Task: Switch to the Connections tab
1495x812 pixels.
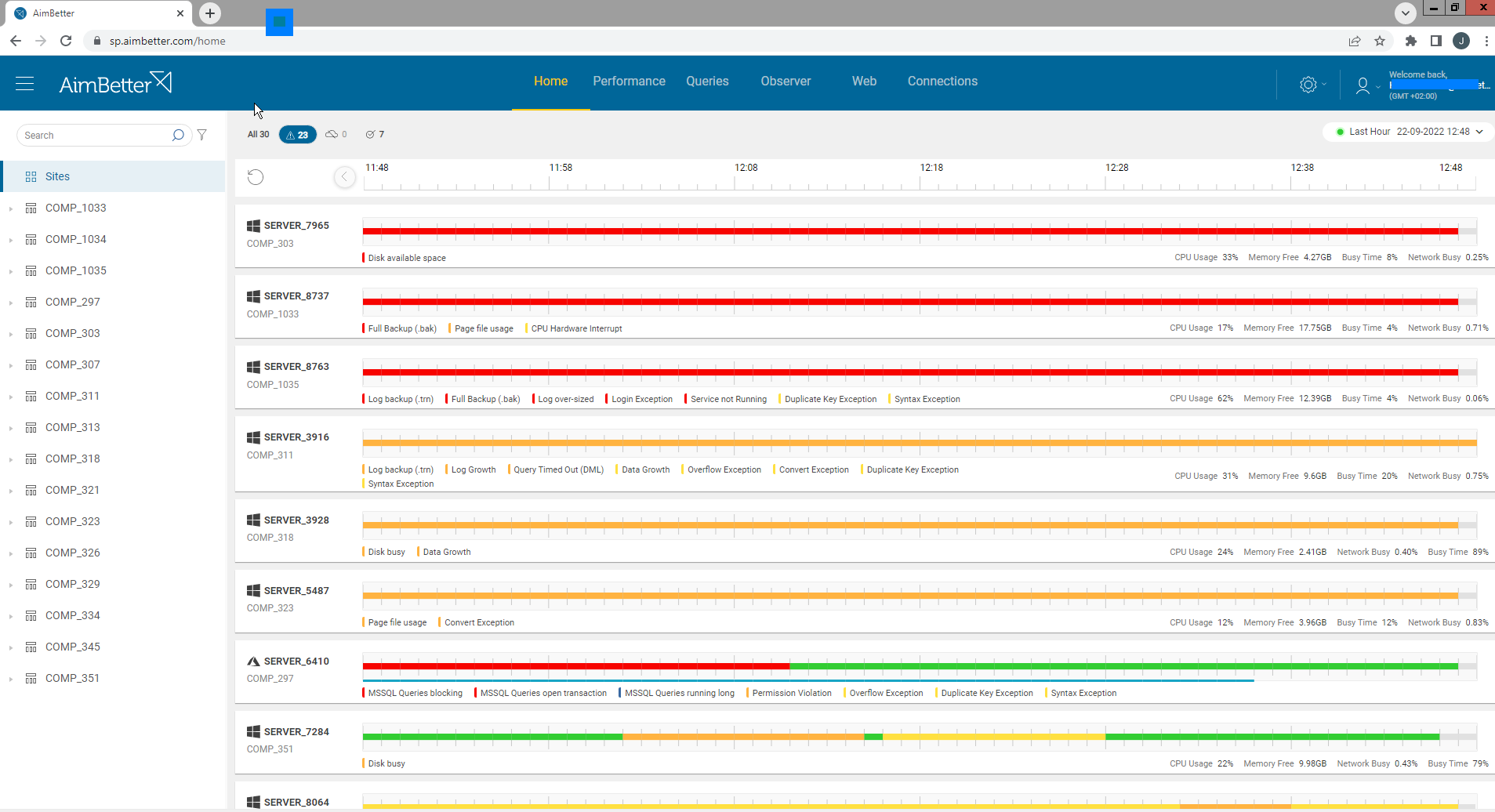Action: (942, 82)
